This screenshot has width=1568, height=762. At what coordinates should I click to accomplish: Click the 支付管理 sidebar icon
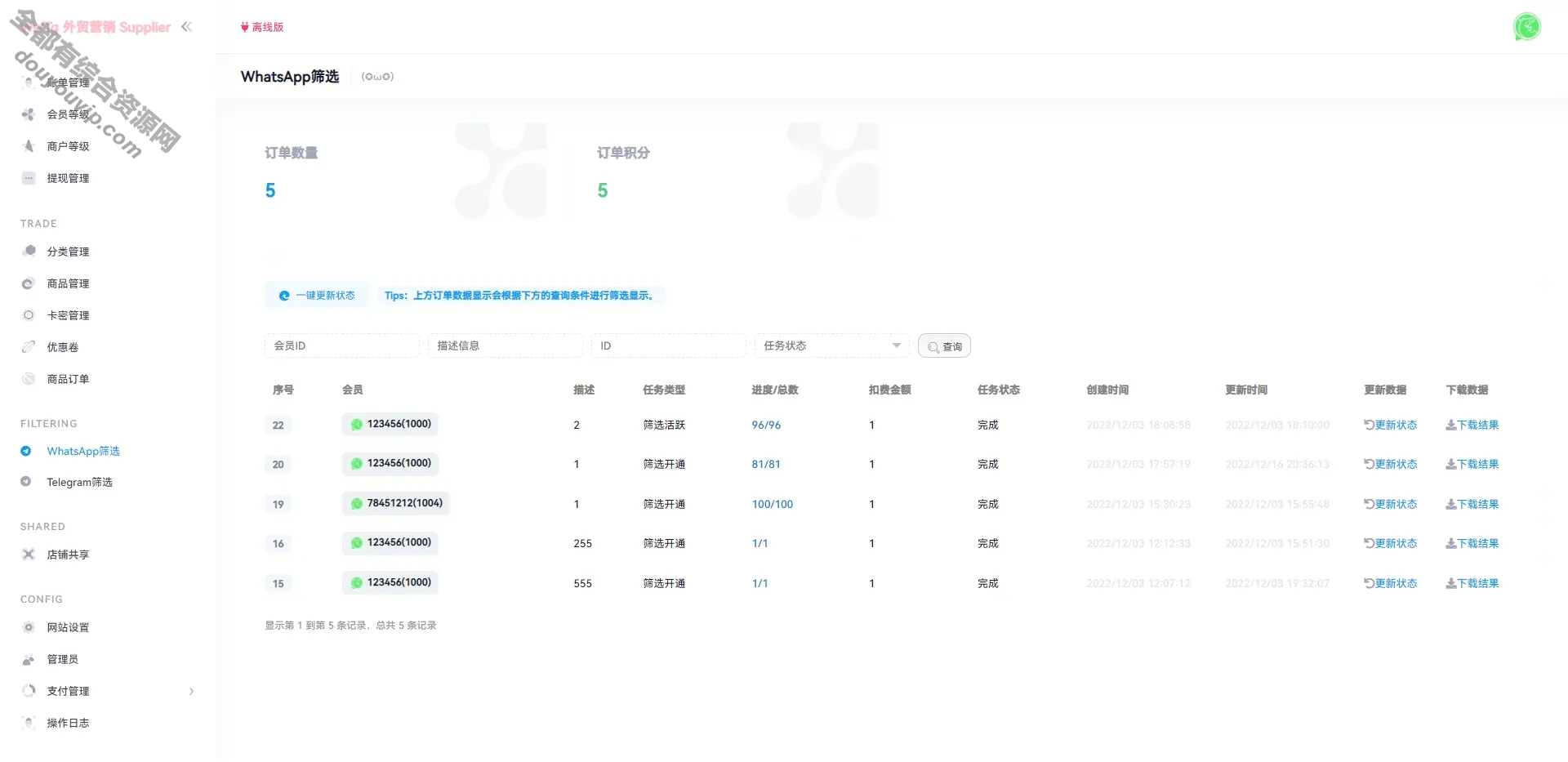pyautogui.click(x=29, y=691)
